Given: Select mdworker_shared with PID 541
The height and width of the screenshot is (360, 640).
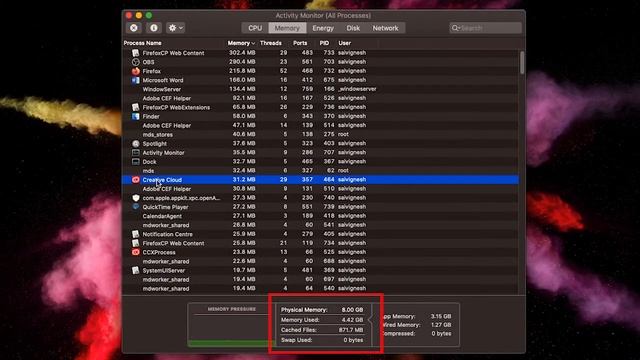Looking at the screenshot, I should [320, 225].
